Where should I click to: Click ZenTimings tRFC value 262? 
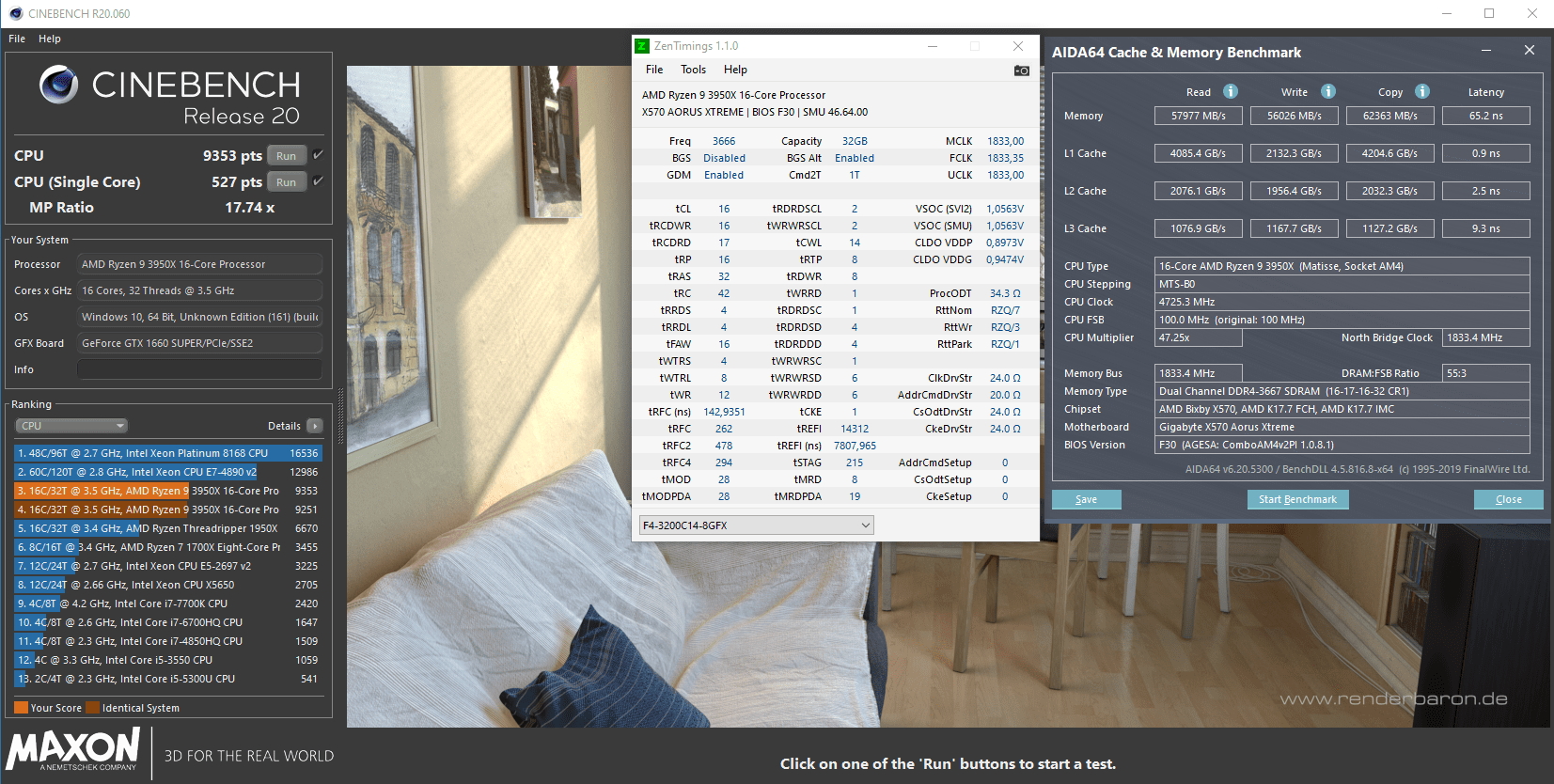click(x=724, y=429)
